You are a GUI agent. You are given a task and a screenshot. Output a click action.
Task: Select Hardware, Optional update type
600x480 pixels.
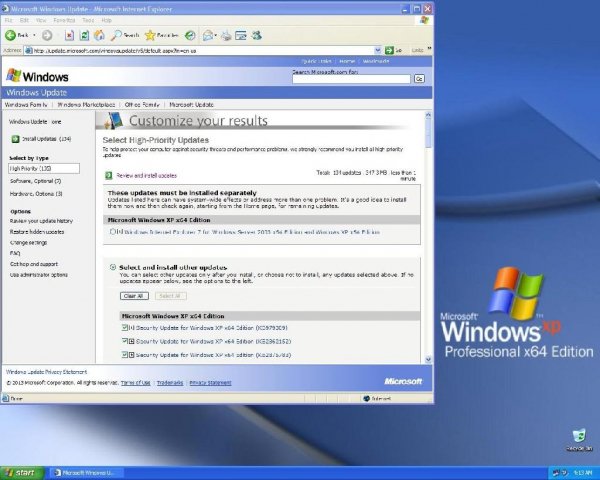click(36, 194)
